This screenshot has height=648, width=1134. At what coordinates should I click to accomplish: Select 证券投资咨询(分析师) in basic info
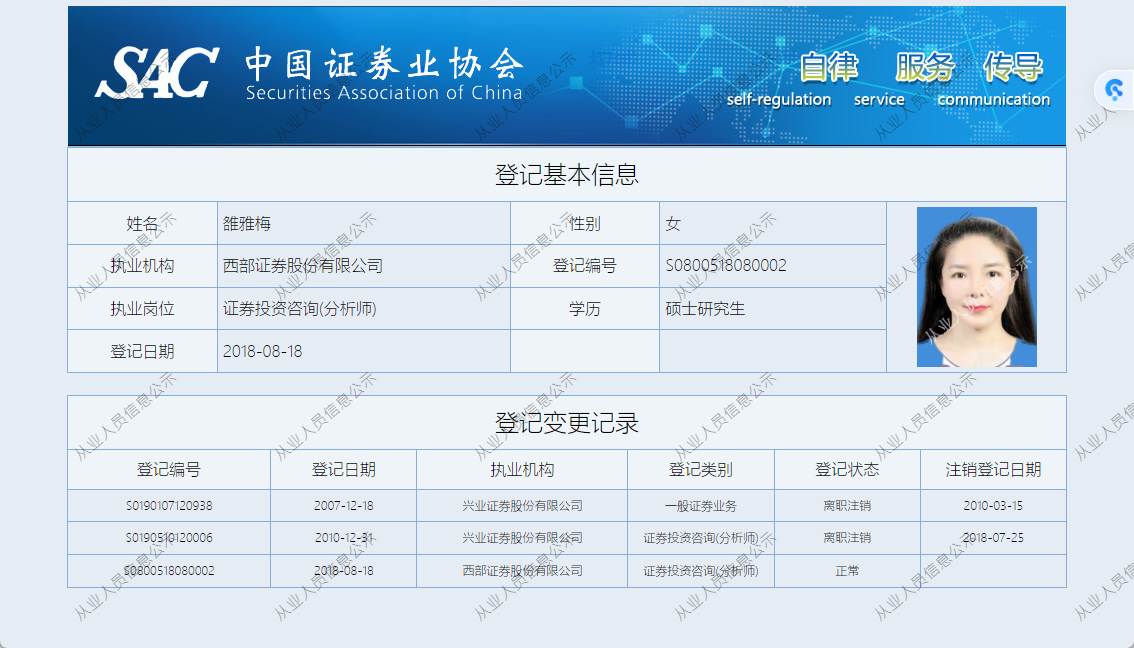pos(299,309)
